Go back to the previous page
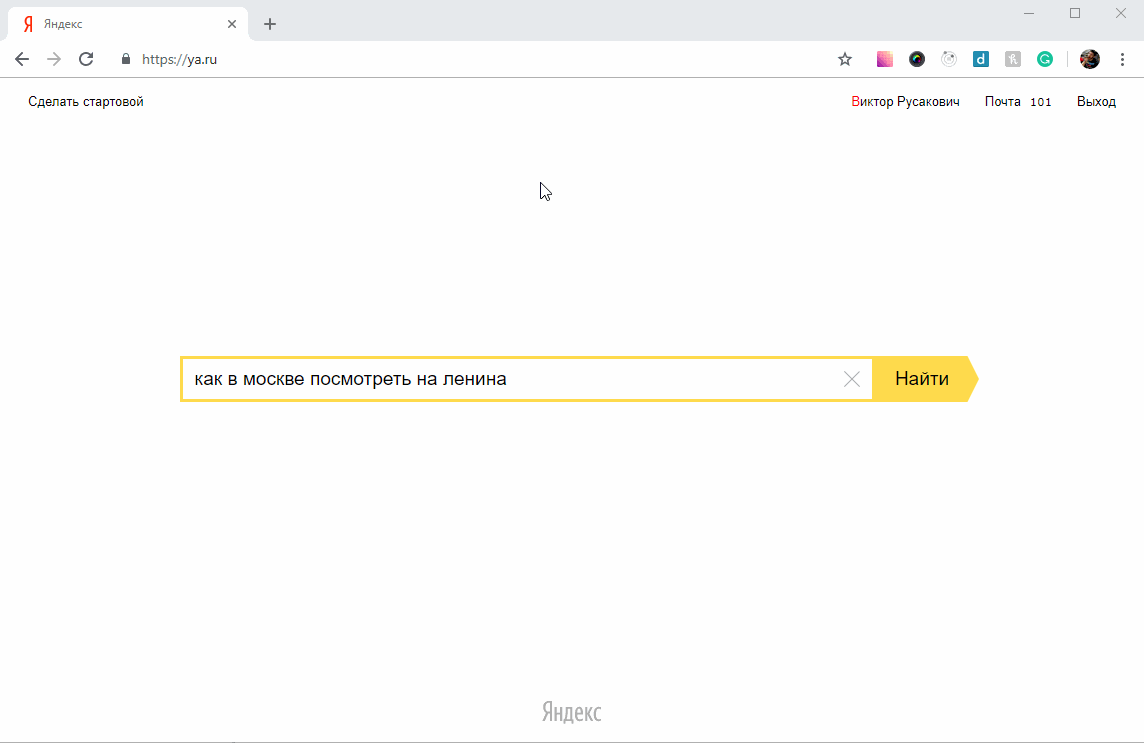This screenshot has width=1144, height=743. pyautogui.click(x=22, y=59)
